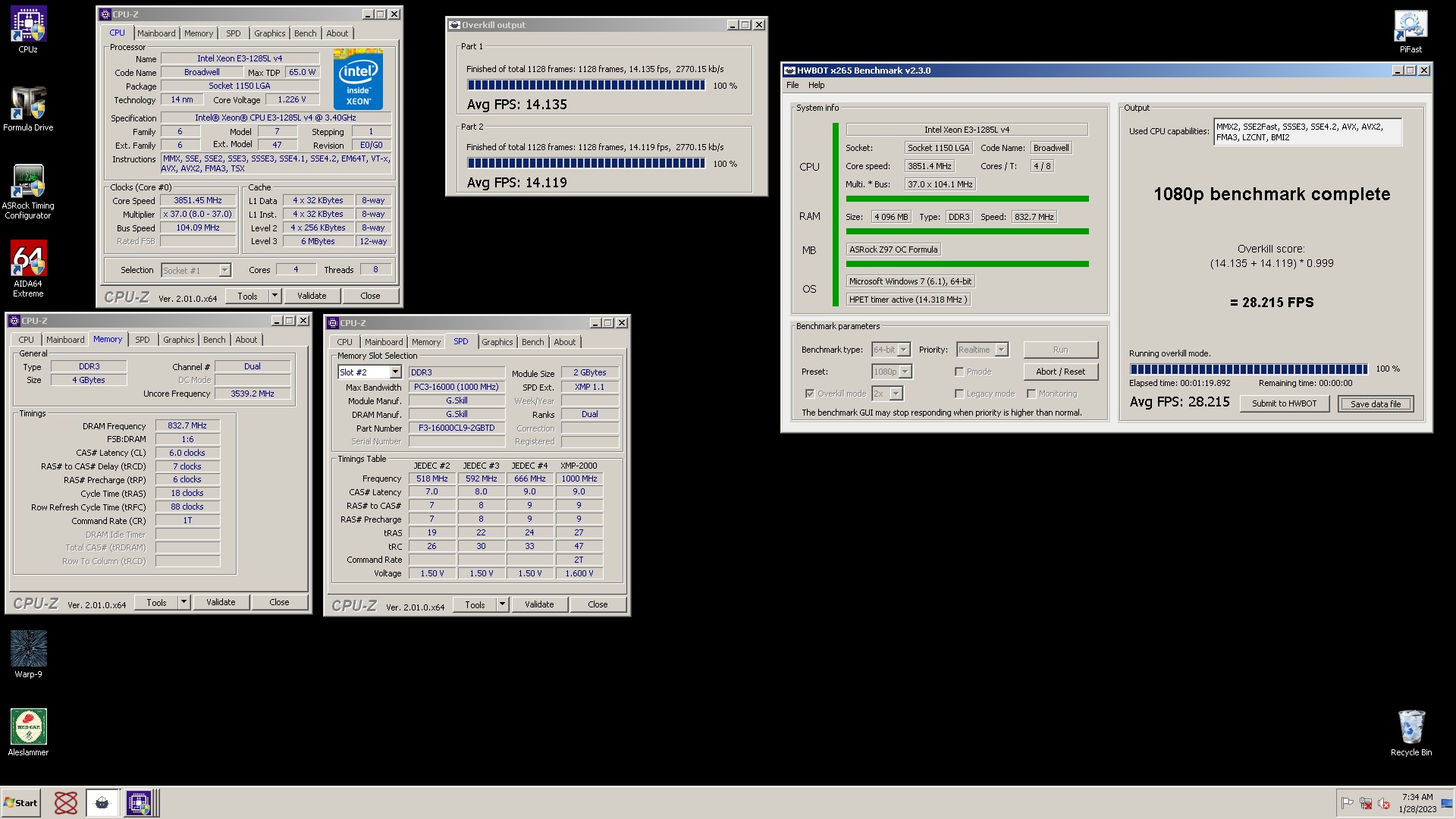Click the network tray icon with red mark

tap(1365, 803)
